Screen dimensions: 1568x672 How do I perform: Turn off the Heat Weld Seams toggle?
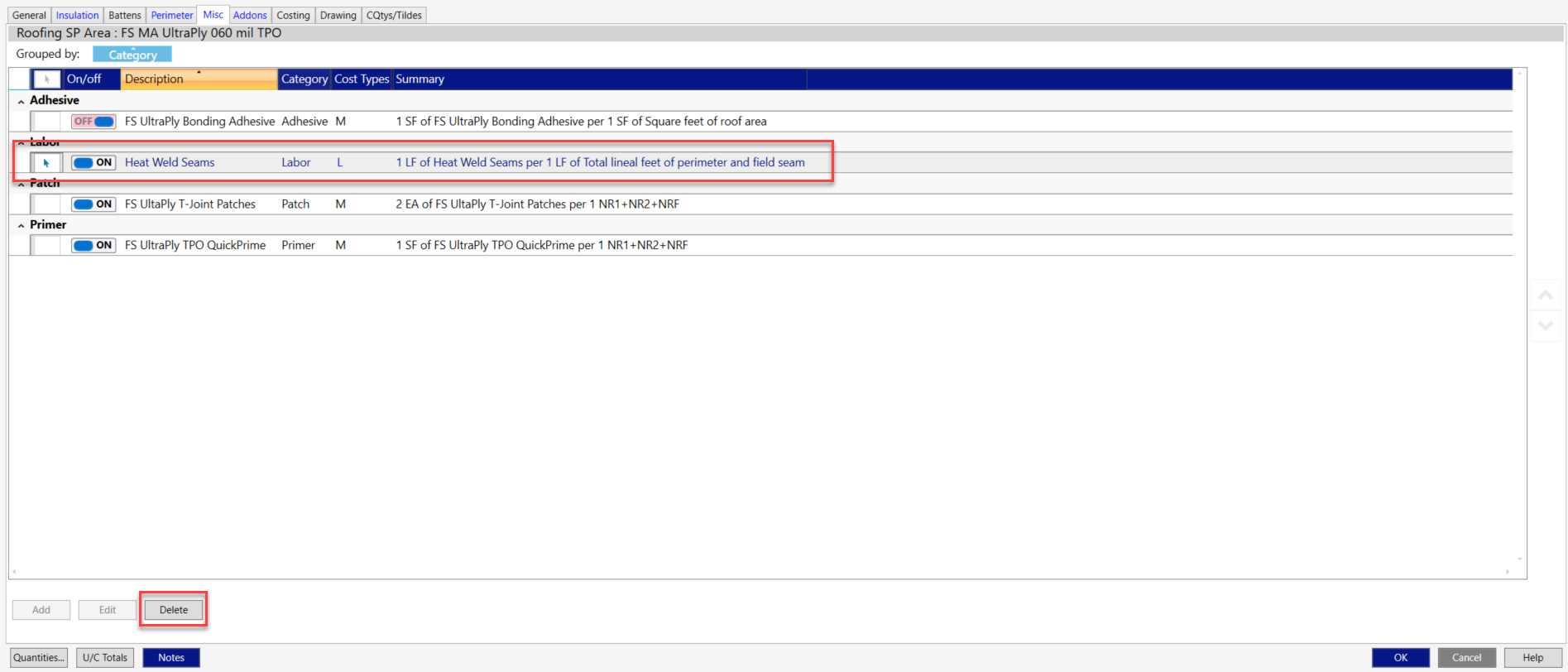pos(94,163)
